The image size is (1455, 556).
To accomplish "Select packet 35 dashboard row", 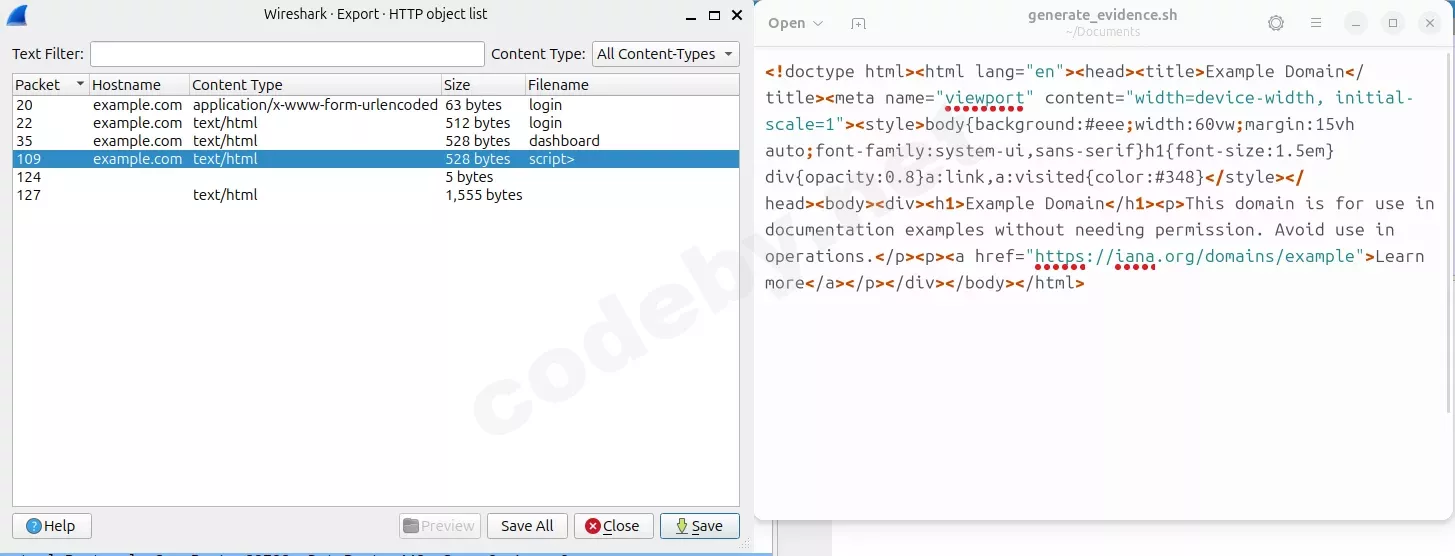I will point(376,141).
